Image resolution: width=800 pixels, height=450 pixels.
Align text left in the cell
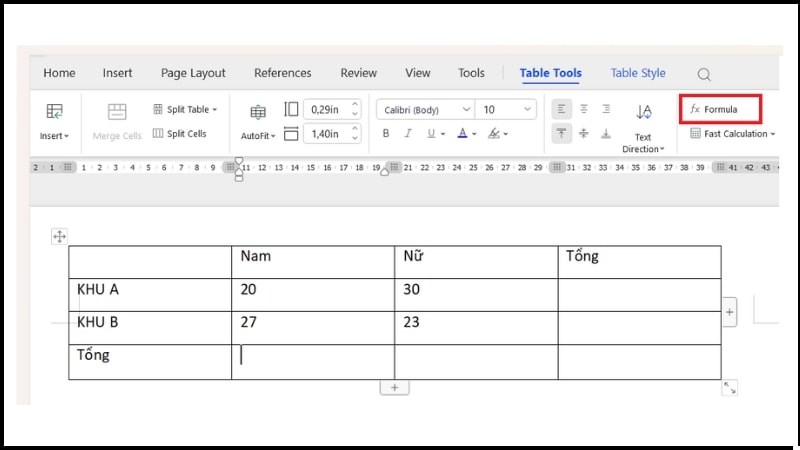tap(561, 109)
